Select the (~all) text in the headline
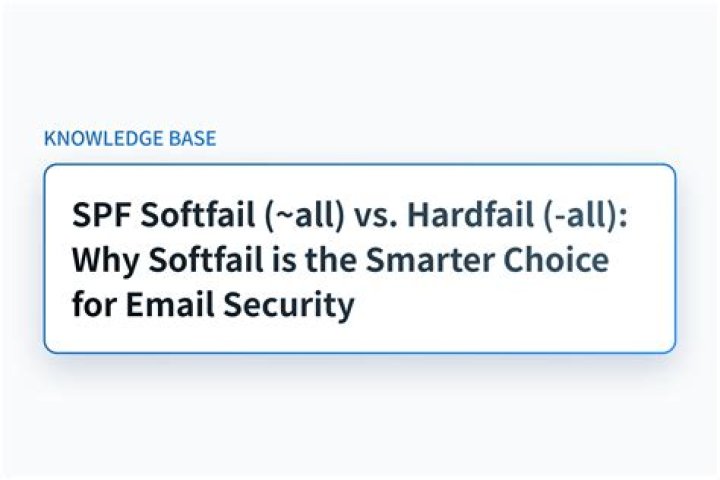Viewport: 720px width, 480px height. (x=304, y=215)
